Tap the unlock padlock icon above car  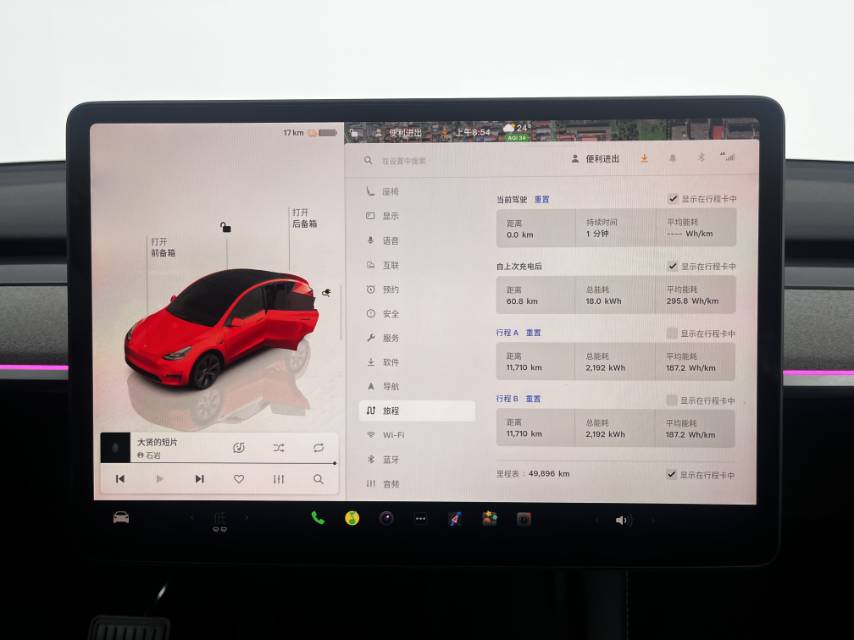tap(225, 227)
